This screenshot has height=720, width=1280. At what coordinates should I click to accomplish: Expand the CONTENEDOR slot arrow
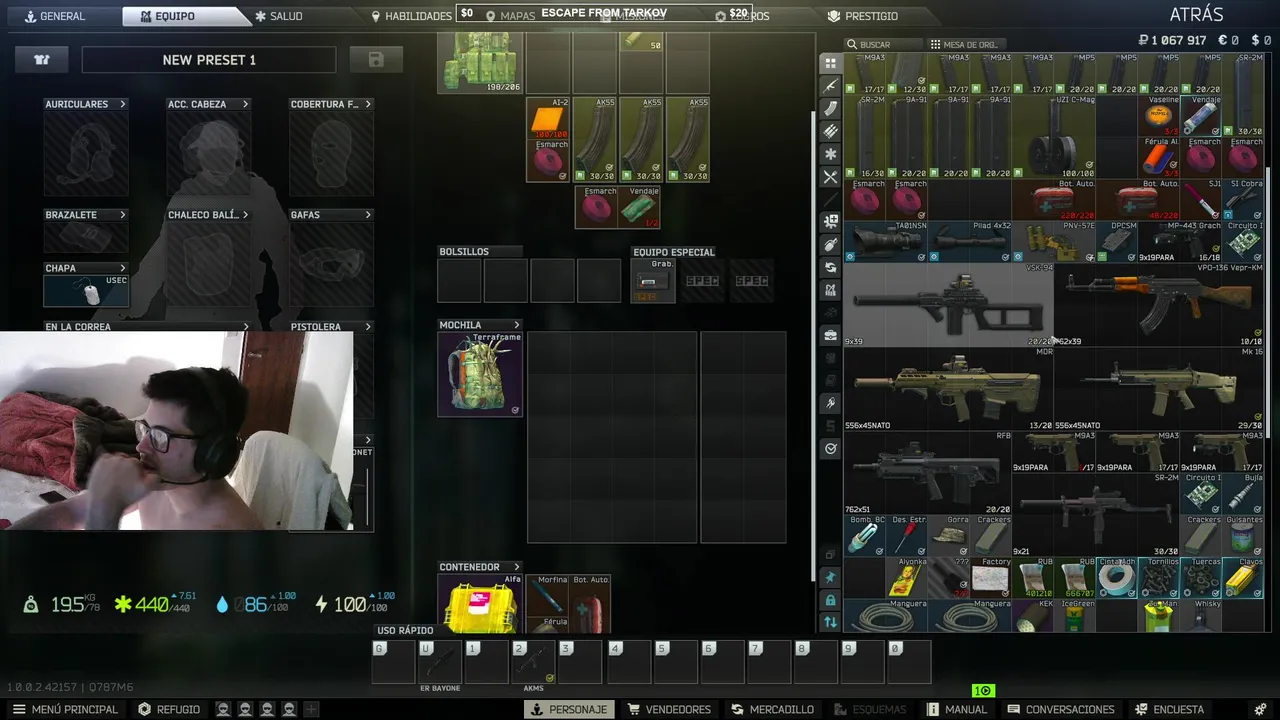pyautogui.click(x=517, y=567)
